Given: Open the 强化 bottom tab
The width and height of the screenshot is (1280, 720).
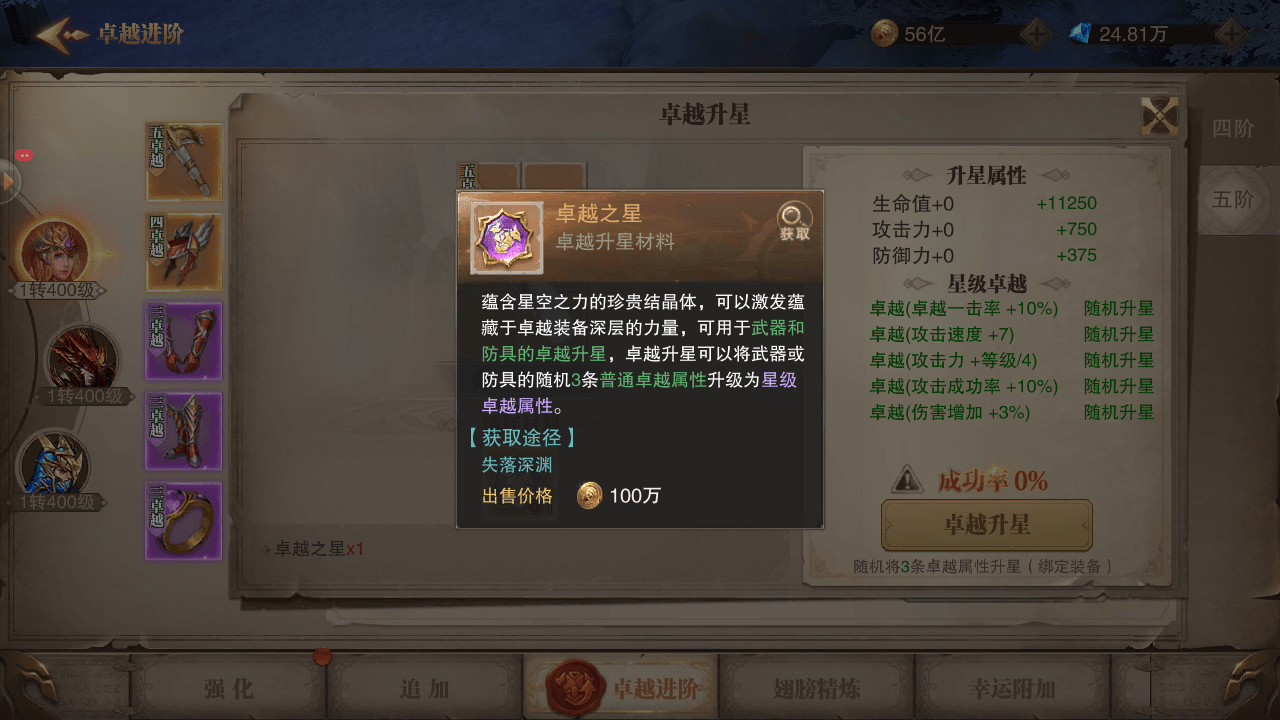Looking at the screenshot, I should coord(228,688).
